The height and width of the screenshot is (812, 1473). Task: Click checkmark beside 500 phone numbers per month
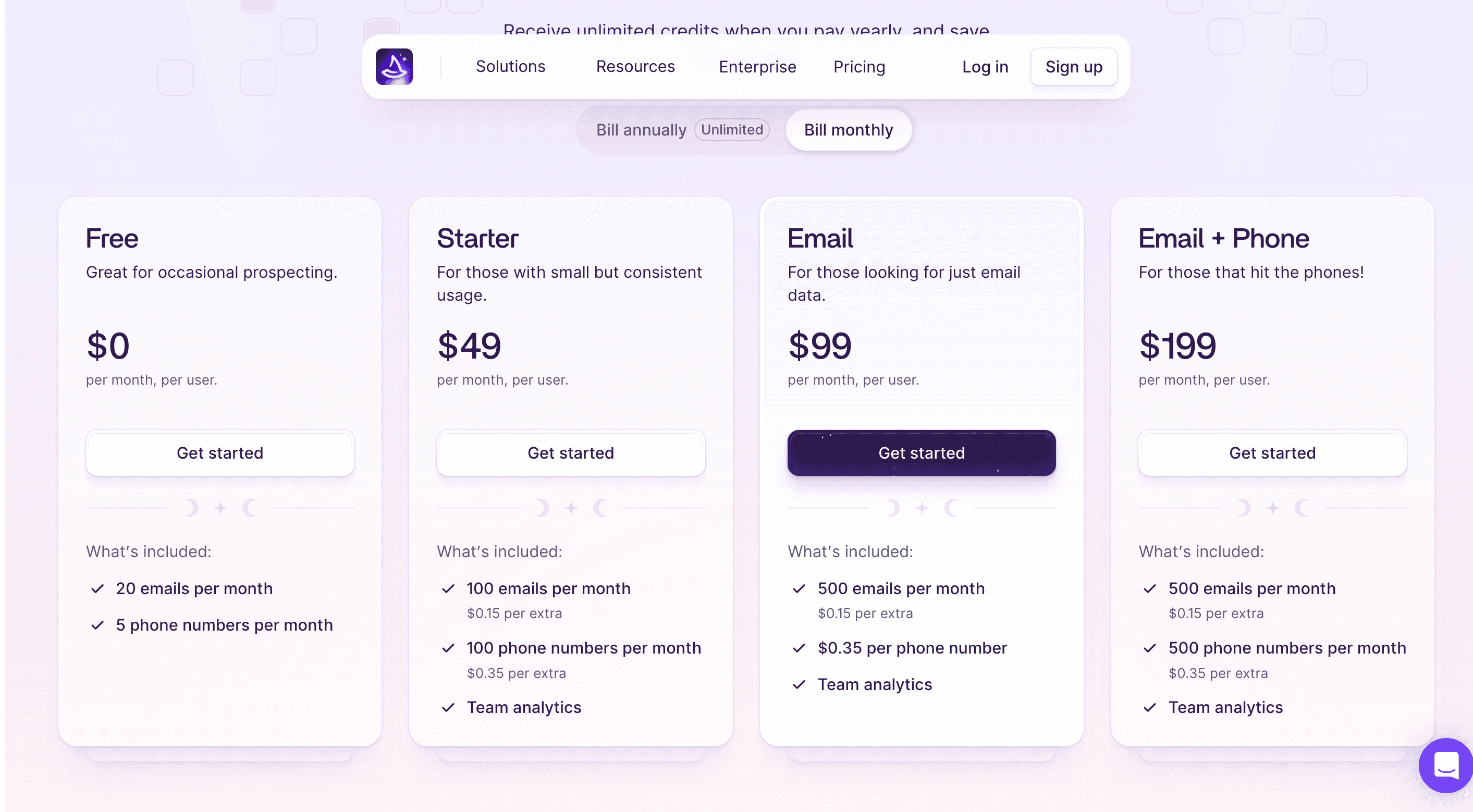click(1149, 648)
